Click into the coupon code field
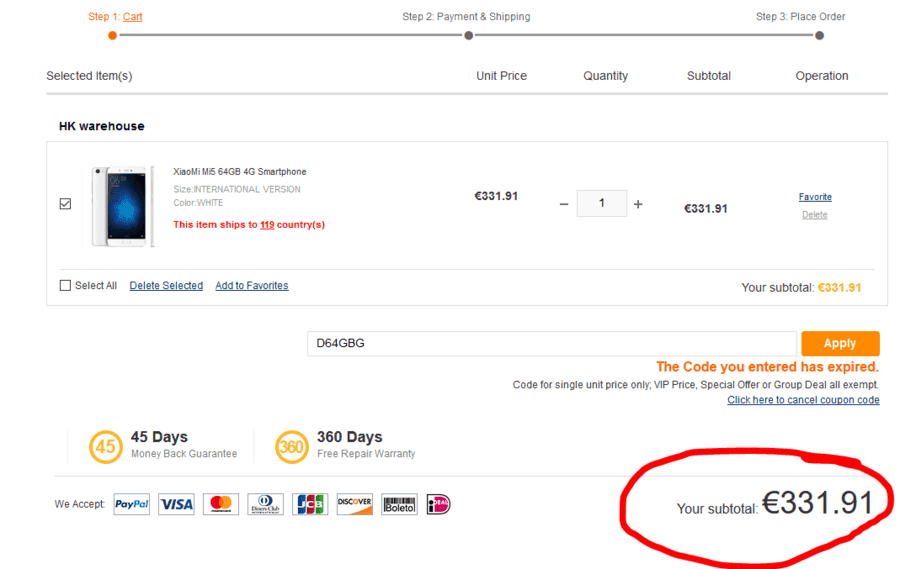Screen dimensions: 900x569 552,343
